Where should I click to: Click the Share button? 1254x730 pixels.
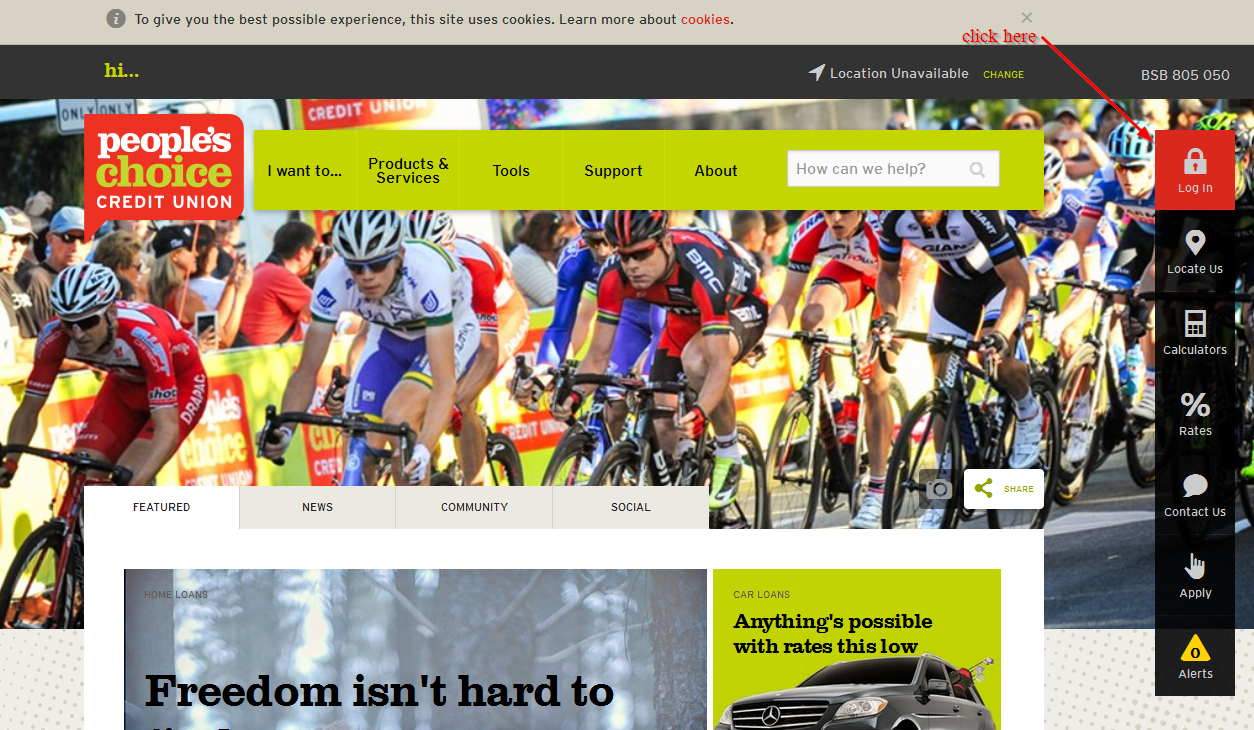tap(1004, 489)
